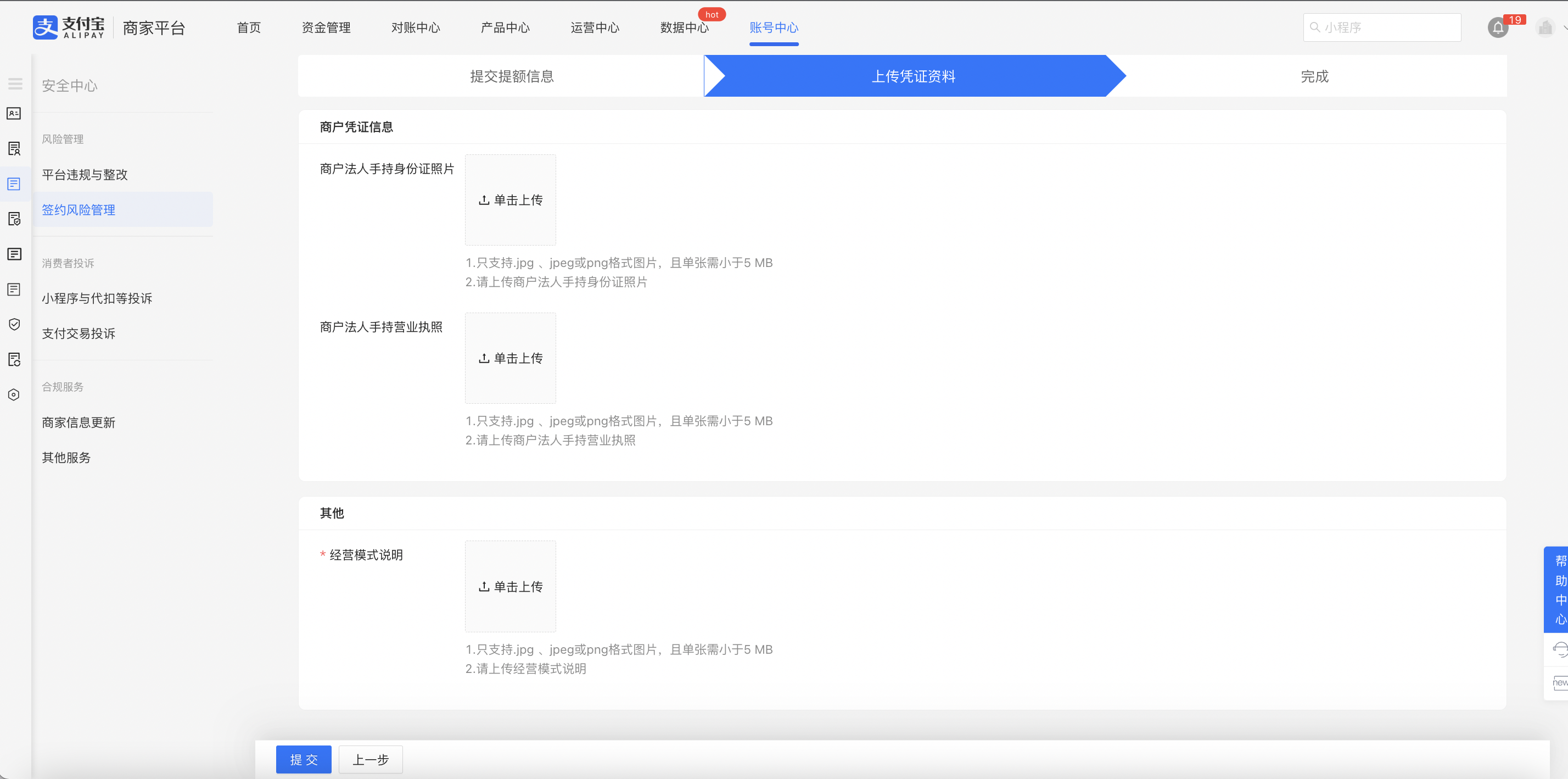
Task: Open 小程序与代扣等投诉 in sidebar
Action: tap(97, 298)
